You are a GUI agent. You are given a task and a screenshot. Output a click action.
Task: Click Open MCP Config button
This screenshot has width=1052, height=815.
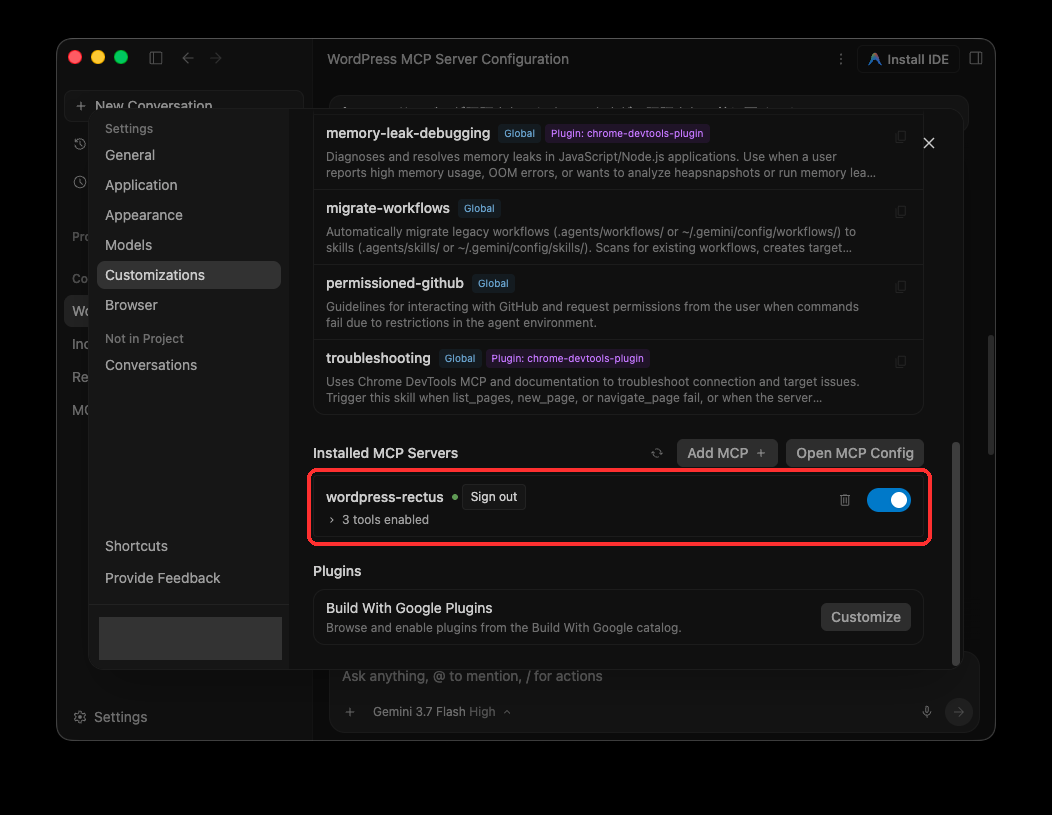click(854, 453)
